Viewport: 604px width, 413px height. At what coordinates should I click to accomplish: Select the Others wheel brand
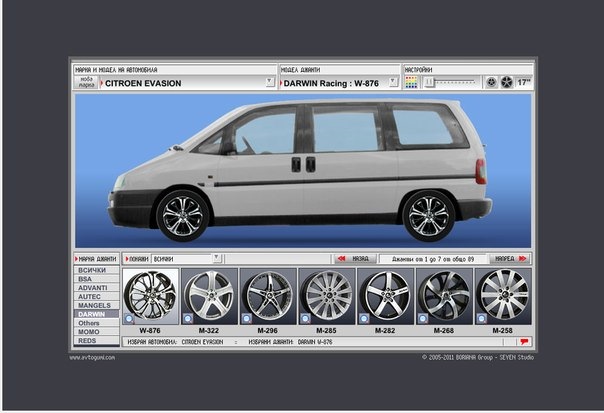tap(96, 323)
